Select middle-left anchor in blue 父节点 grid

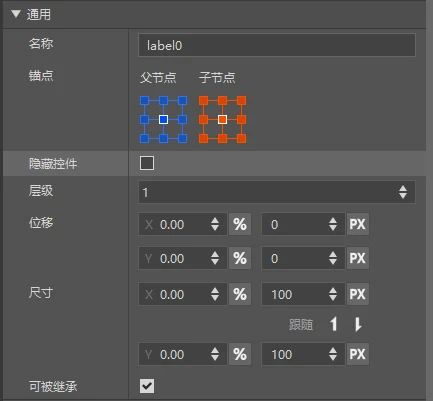pos(144,119)
